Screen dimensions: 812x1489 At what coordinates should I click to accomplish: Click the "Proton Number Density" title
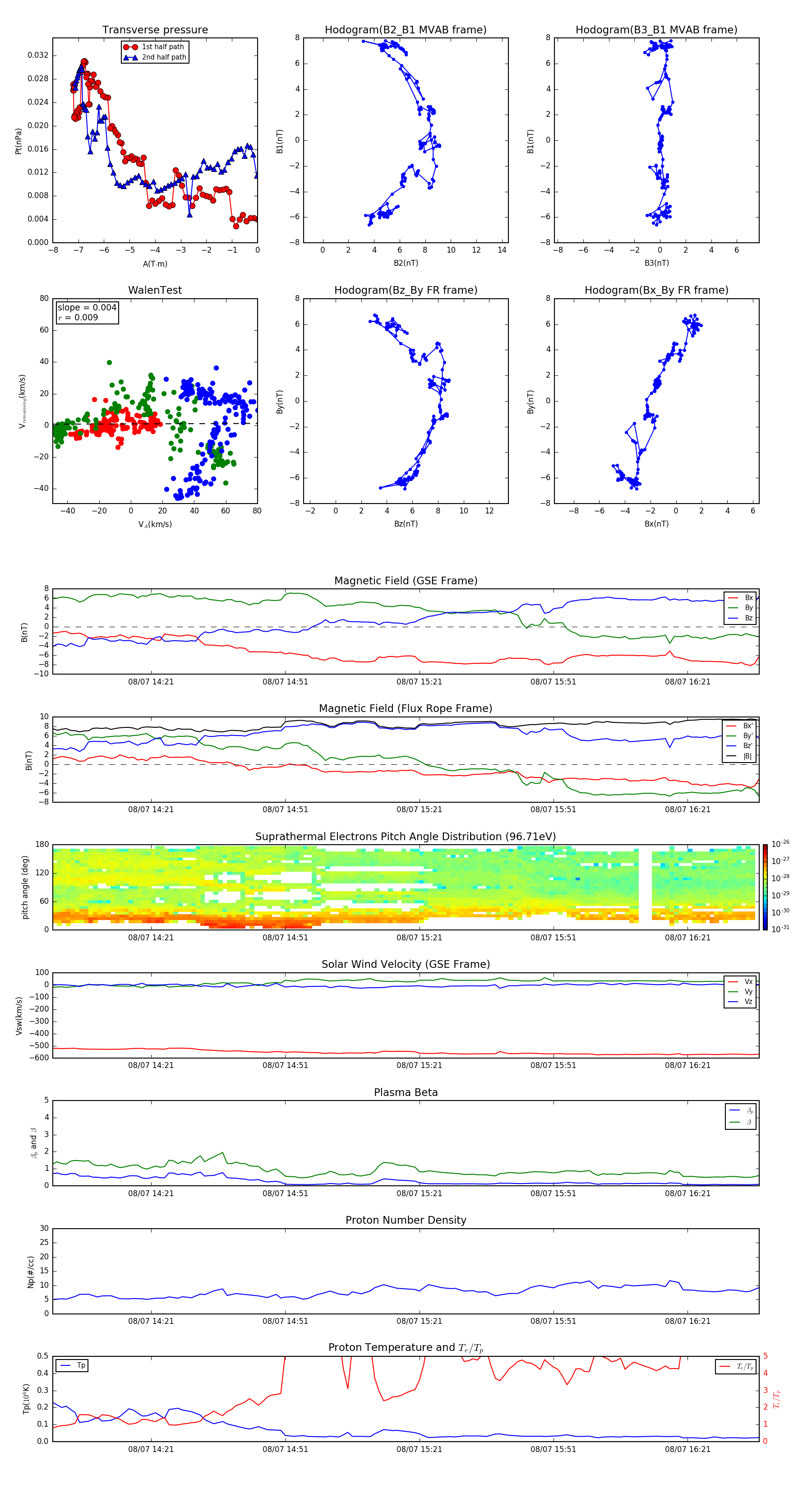point(406,1220)
